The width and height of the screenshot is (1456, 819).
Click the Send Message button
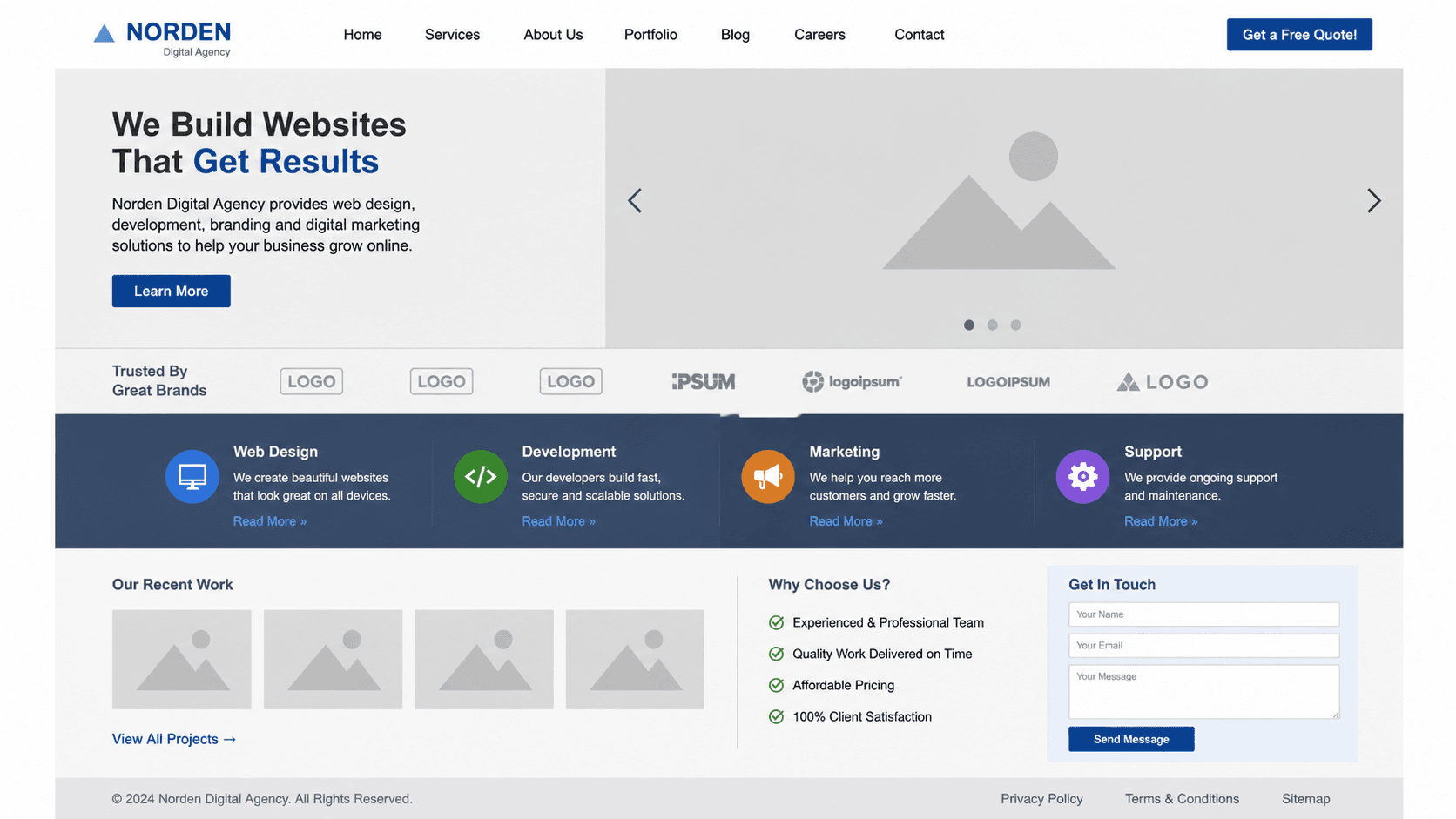click(1131, 739)
